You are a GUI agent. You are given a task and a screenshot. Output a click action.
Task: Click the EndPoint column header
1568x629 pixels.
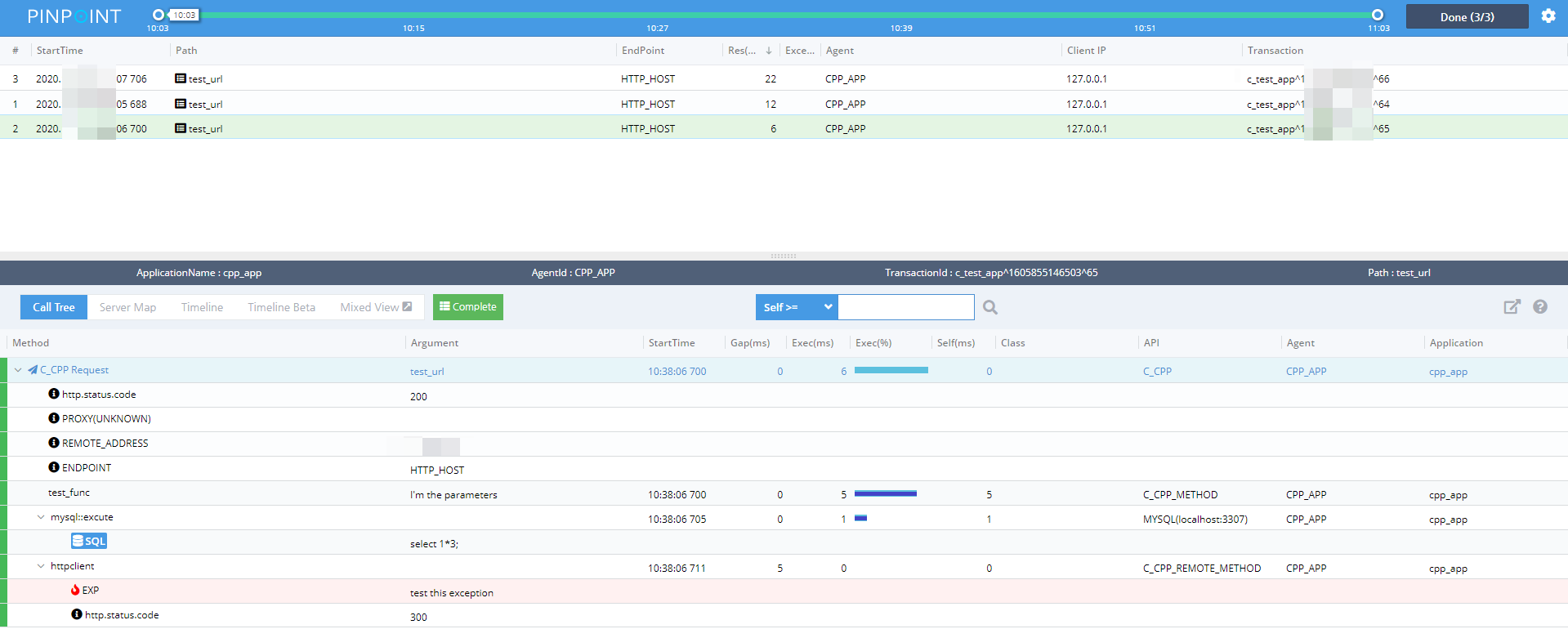(x=643, y=51)
